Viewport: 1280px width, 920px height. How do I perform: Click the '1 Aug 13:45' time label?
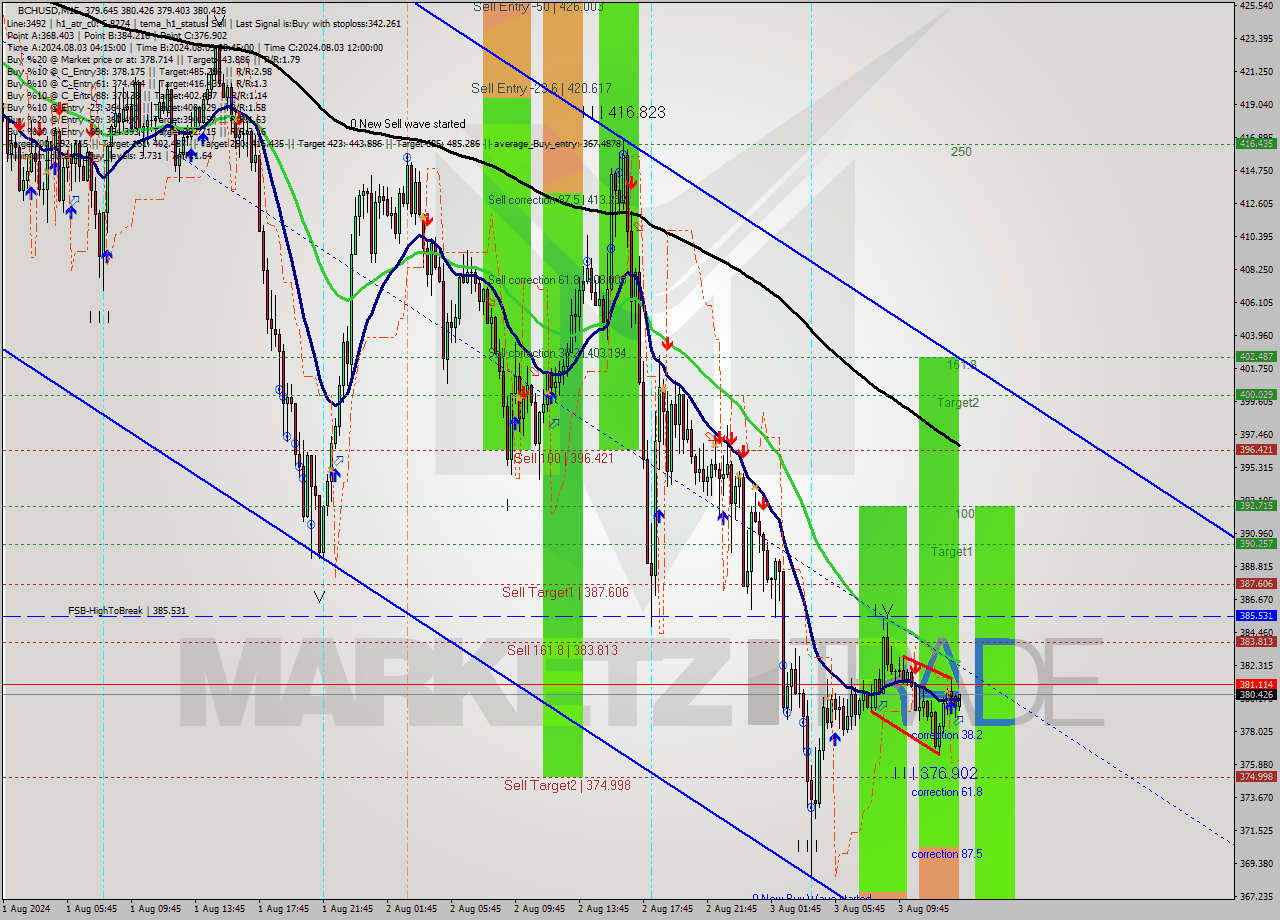[218, 909]
